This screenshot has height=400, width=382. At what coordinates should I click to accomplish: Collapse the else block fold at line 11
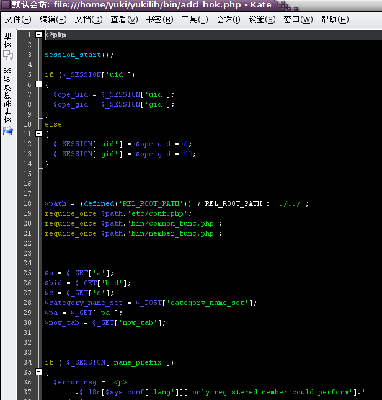click(39, 134)
